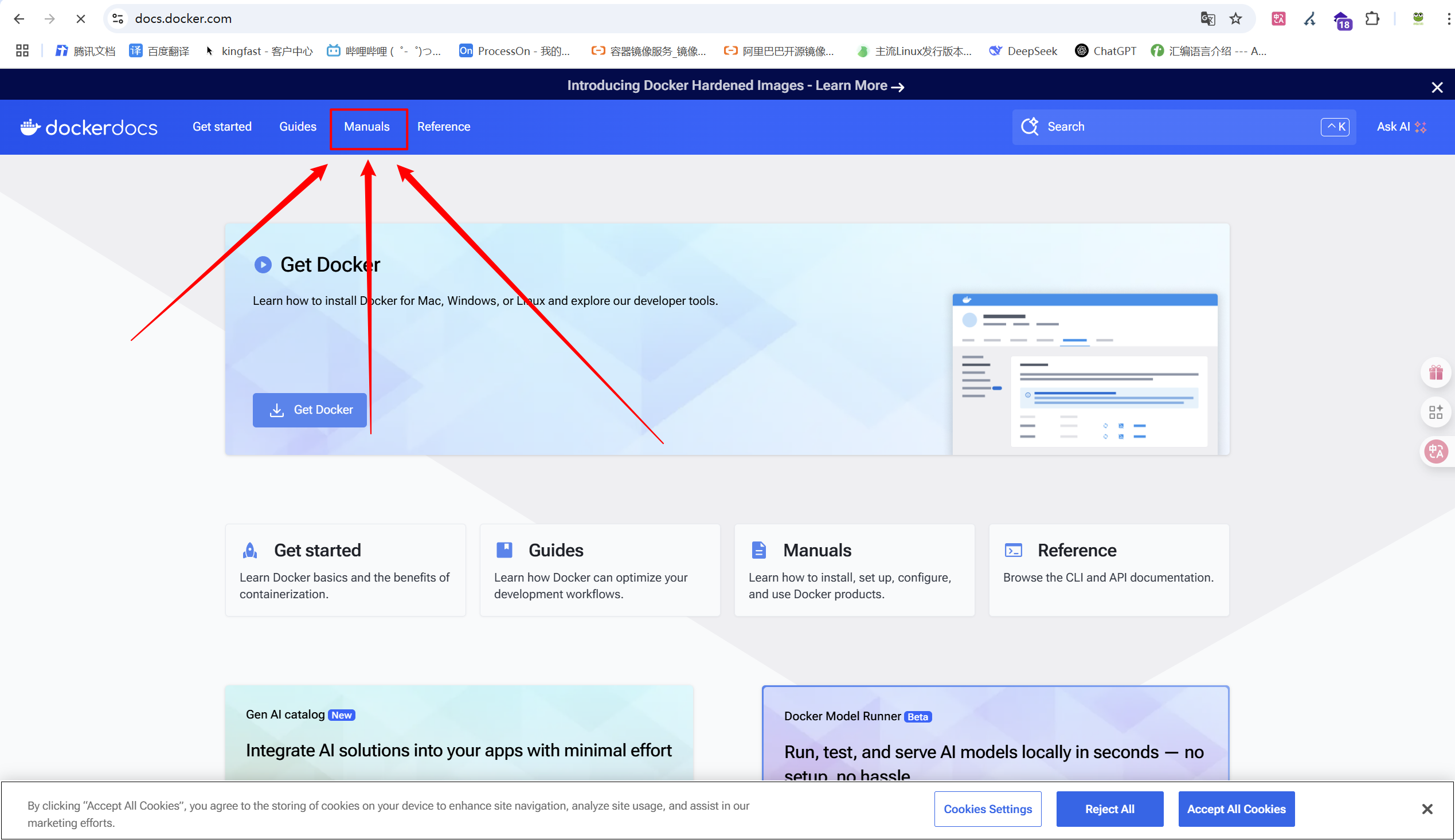Open the Docker Hardened Images Learn More banner
Image resolution: width=1455 pixels, height=840 pixels.
[736, 86]
